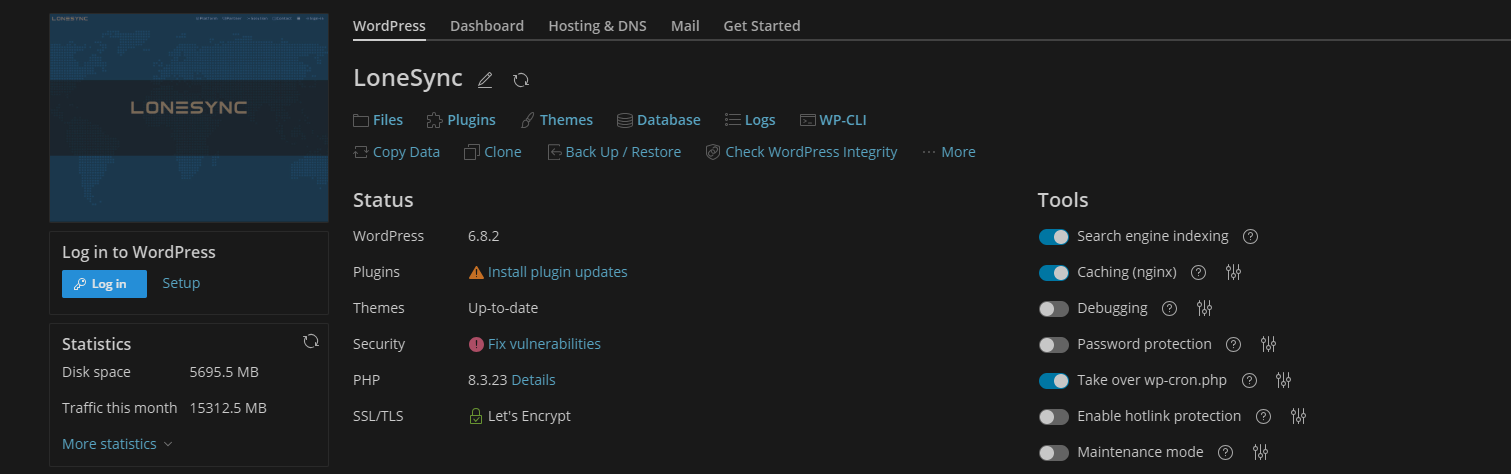Click the Log in button
Viewport: 1511px width, 474px height.
coord(104,284)
